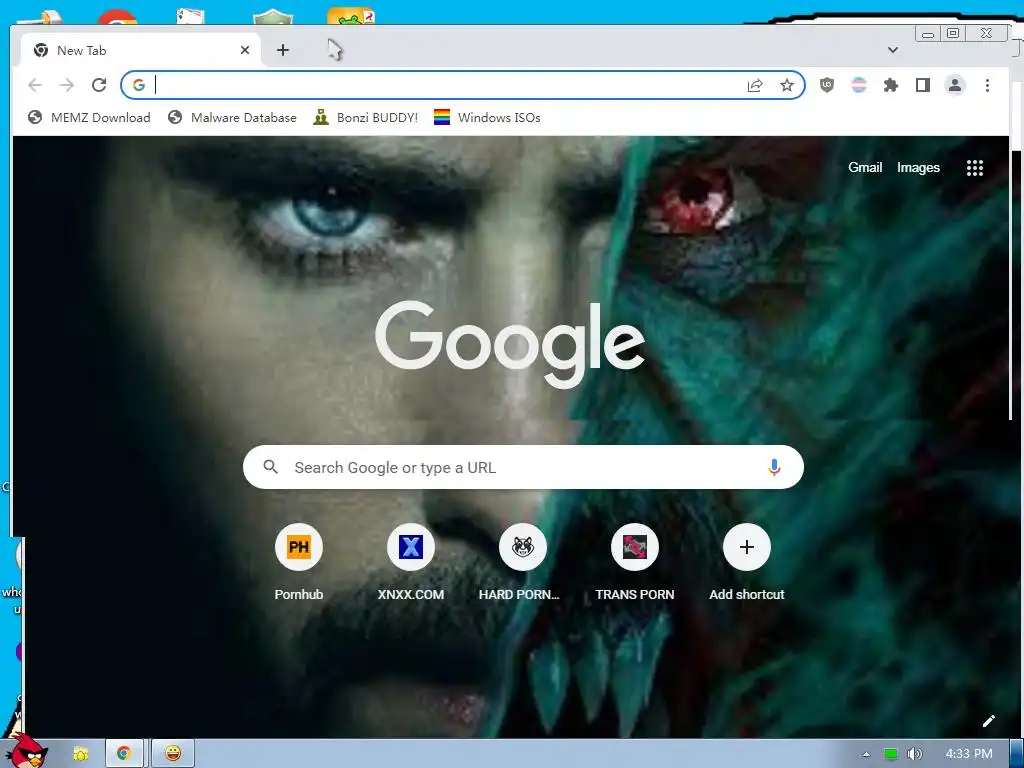Share this page via the omnibox icon
Viewport: 1024px width, 768px height.
pos(755,85)
